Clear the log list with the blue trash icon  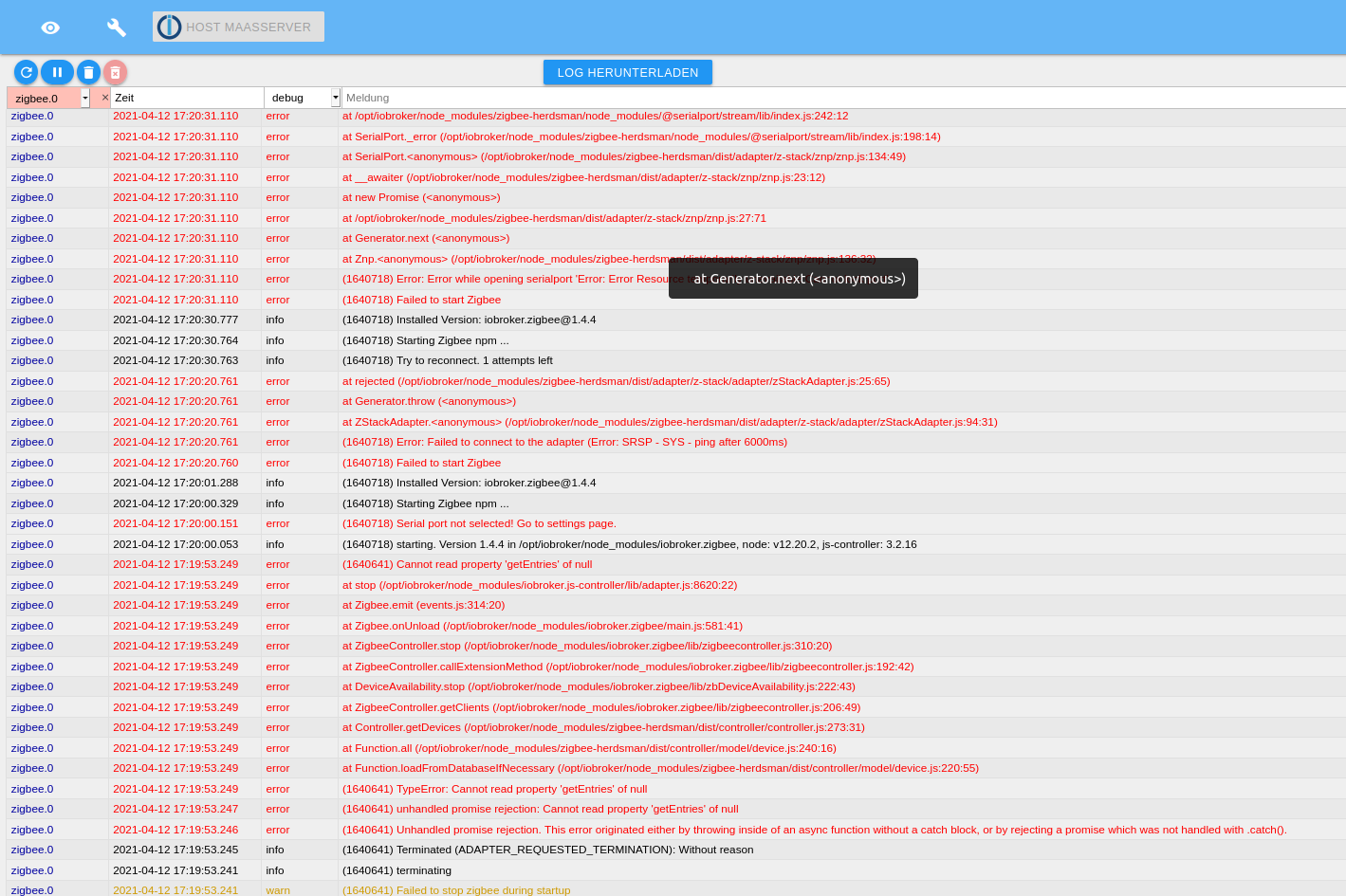click(x=88, y=72)
